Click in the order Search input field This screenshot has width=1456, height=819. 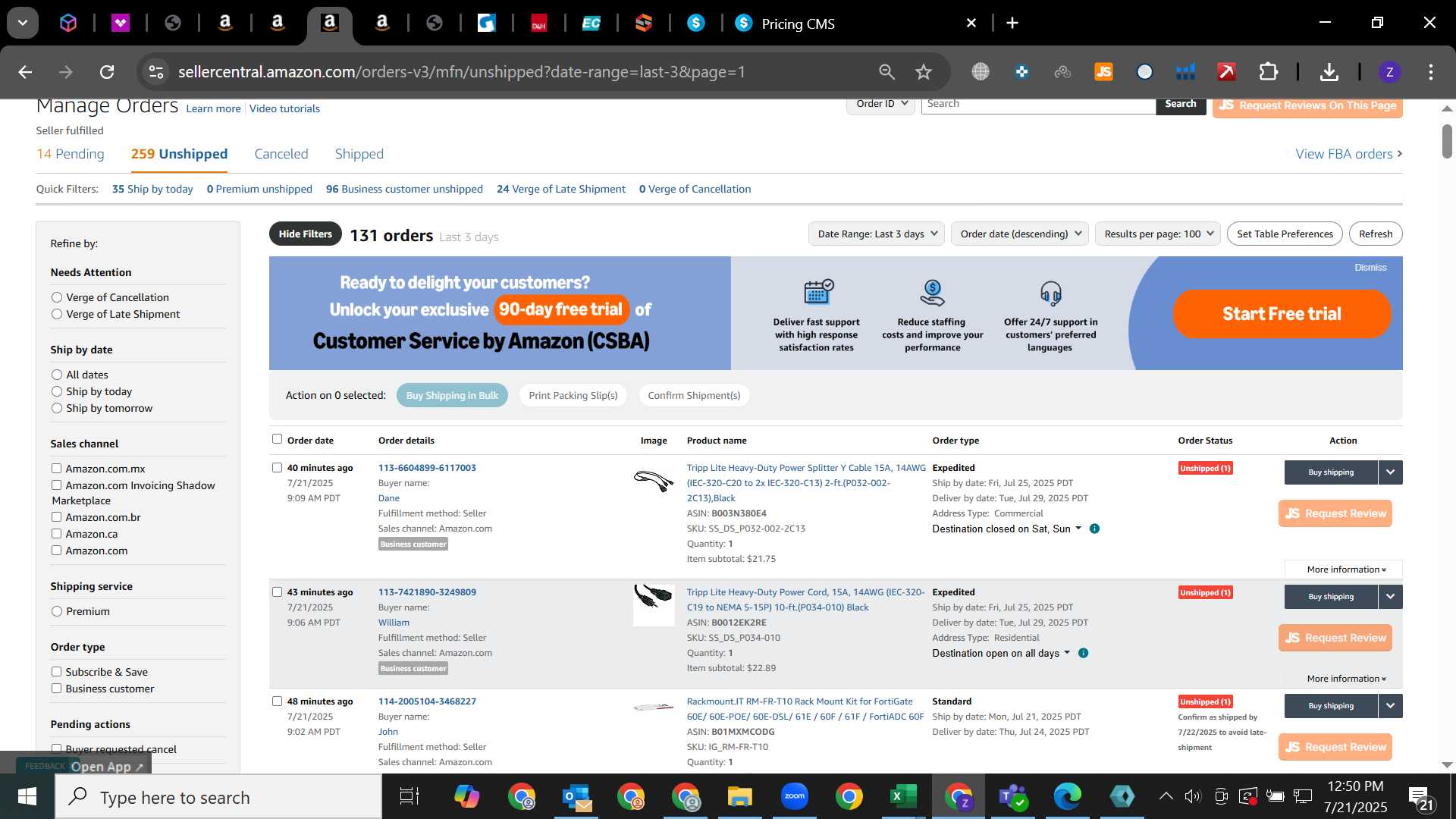pos(1038,105)
